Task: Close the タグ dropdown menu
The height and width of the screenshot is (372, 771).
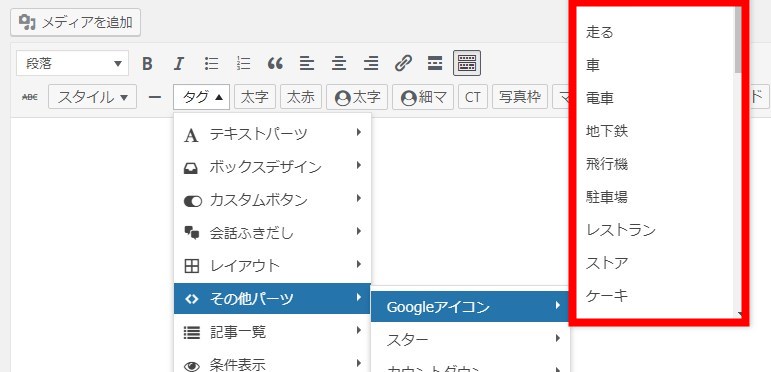Action: click(x=202, y=97)
